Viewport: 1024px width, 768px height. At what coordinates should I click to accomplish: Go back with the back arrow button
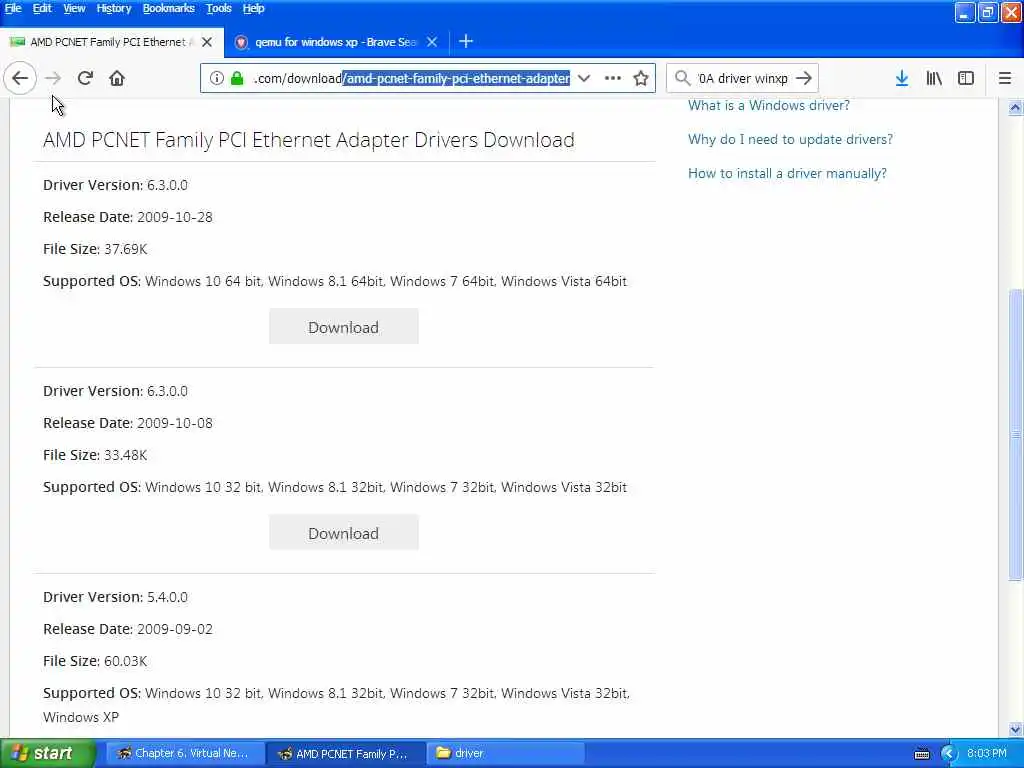[x=20, y=78]
